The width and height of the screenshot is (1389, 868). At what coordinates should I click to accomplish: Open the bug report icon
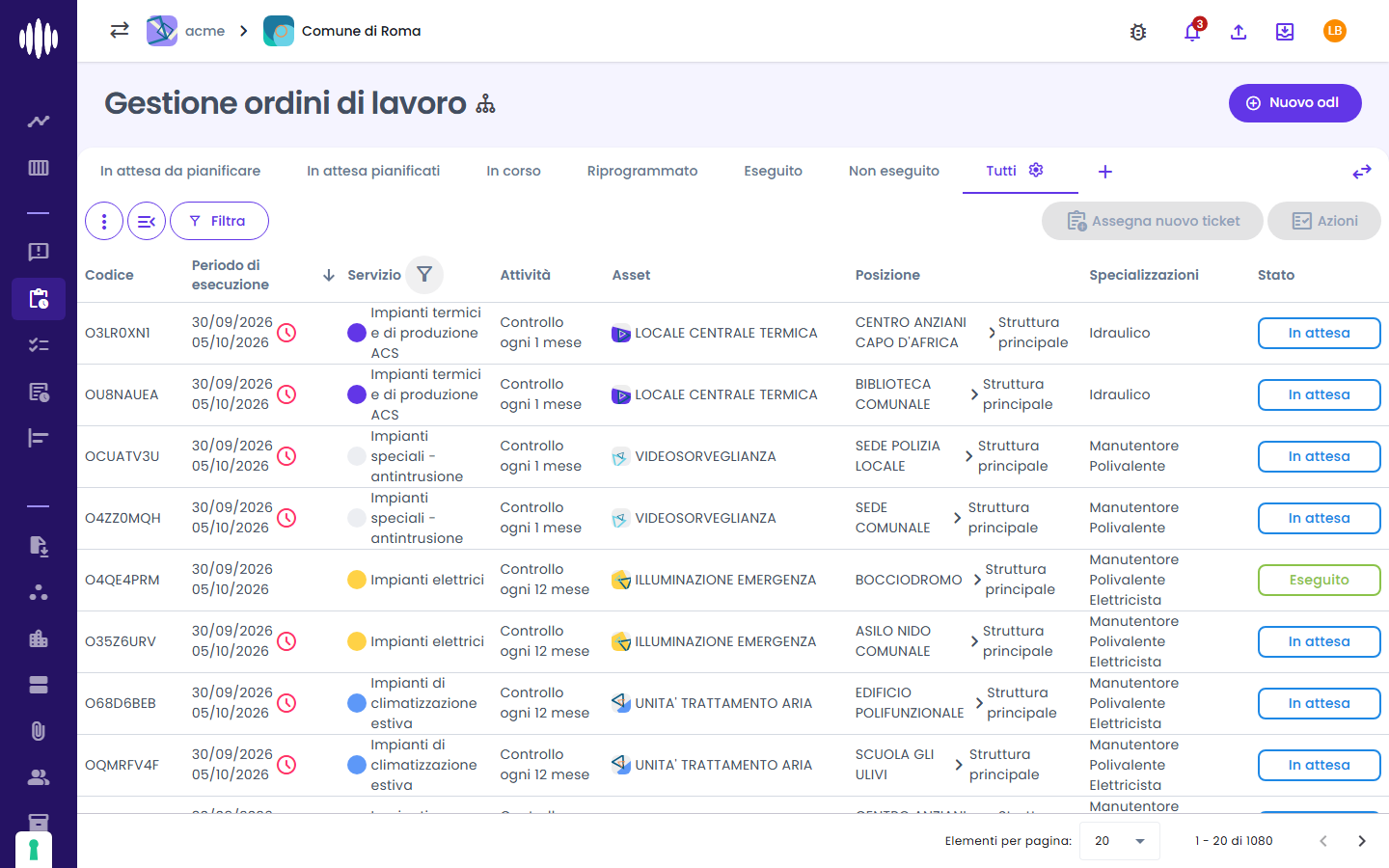(x=1138, y=32)
